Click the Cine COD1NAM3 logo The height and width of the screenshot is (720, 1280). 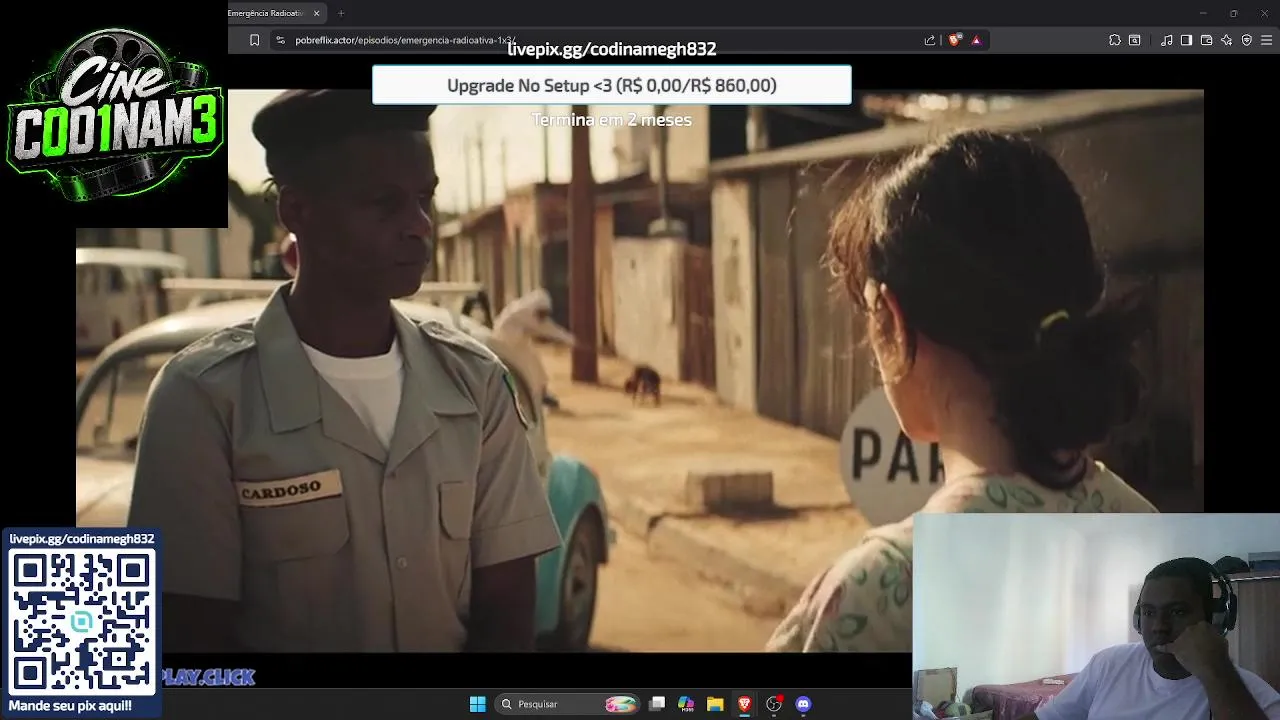tap(114, 114)
